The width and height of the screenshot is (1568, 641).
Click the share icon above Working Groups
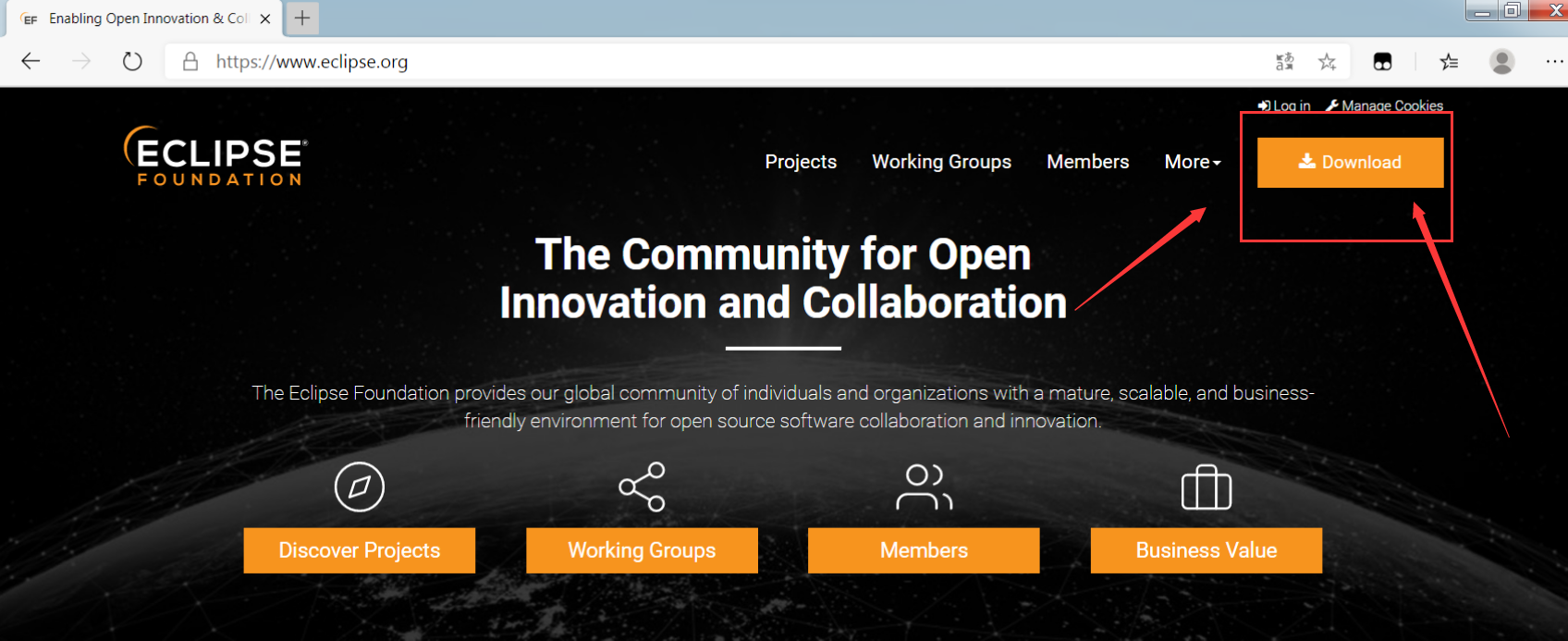tap(642, 487)
